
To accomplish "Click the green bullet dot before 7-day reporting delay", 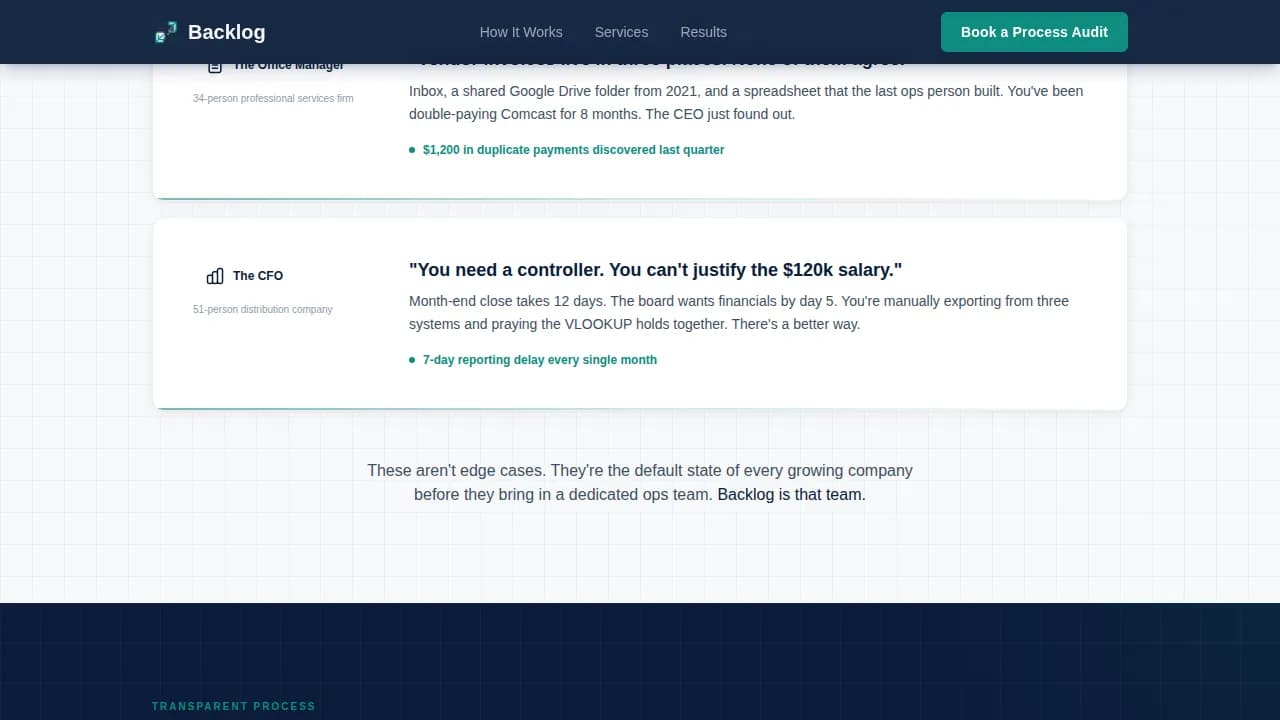I will (x=412, y=360).
